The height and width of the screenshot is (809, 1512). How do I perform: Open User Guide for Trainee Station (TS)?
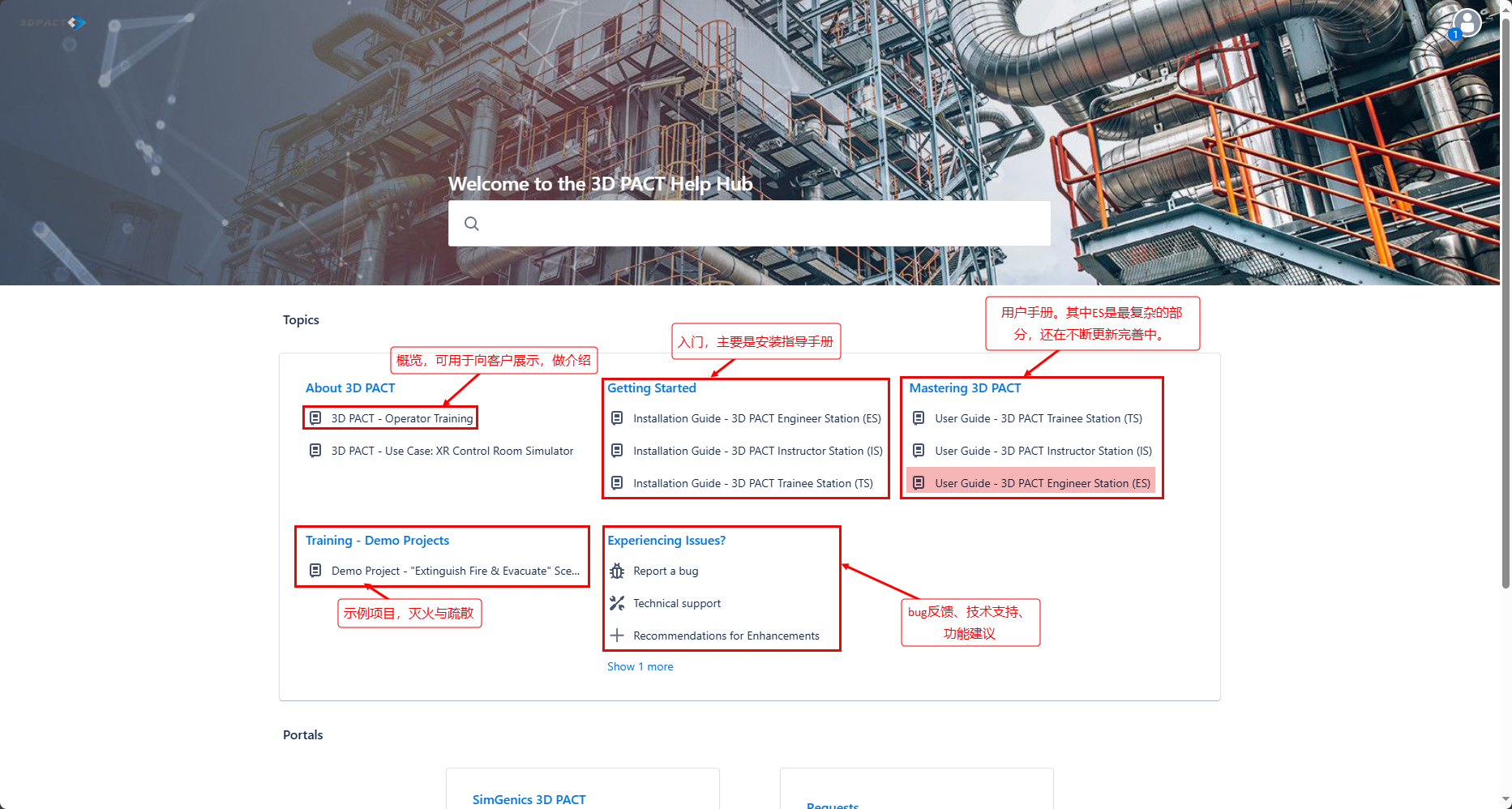click(x=1038, y=418)
